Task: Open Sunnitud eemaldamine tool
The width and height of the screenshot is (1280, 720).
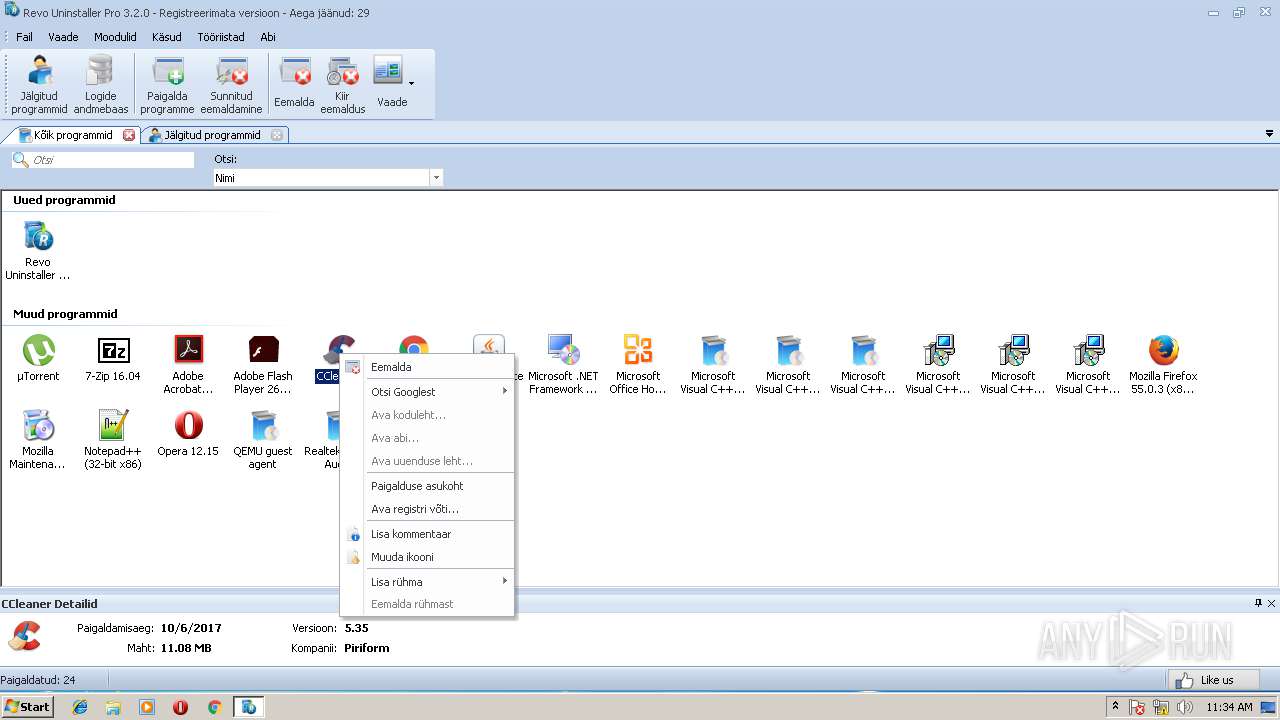Action: (231, 86)
